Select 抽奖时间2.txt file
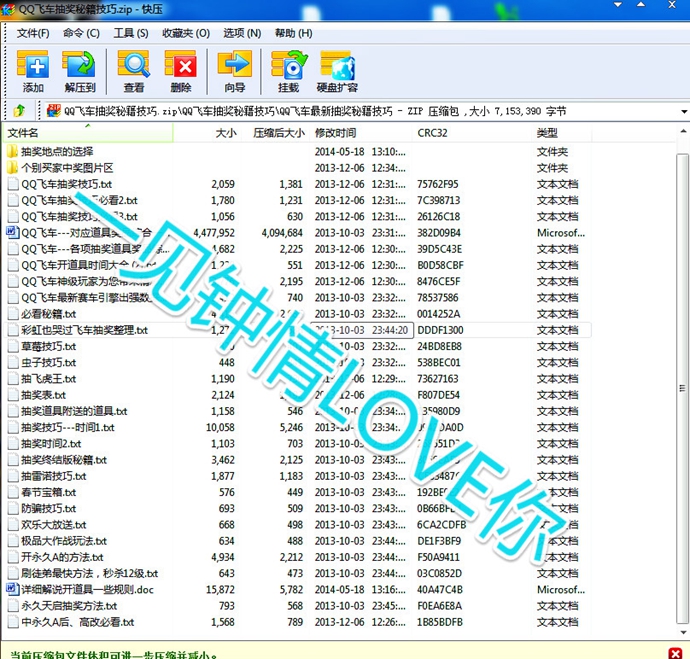Viewport: 690px width, 659px height. [51, 444]
